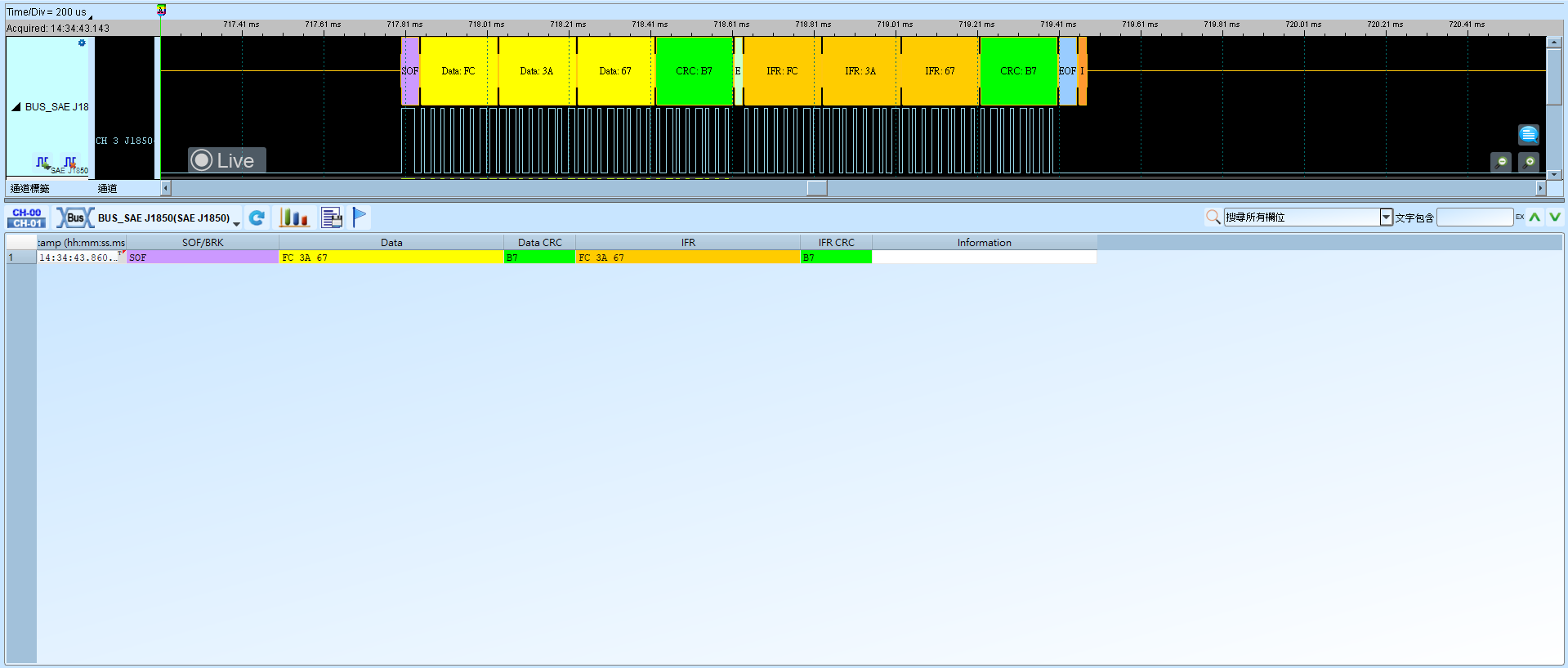Click the save report table icon
This screenshot has height=668, width=1568.
332,217
